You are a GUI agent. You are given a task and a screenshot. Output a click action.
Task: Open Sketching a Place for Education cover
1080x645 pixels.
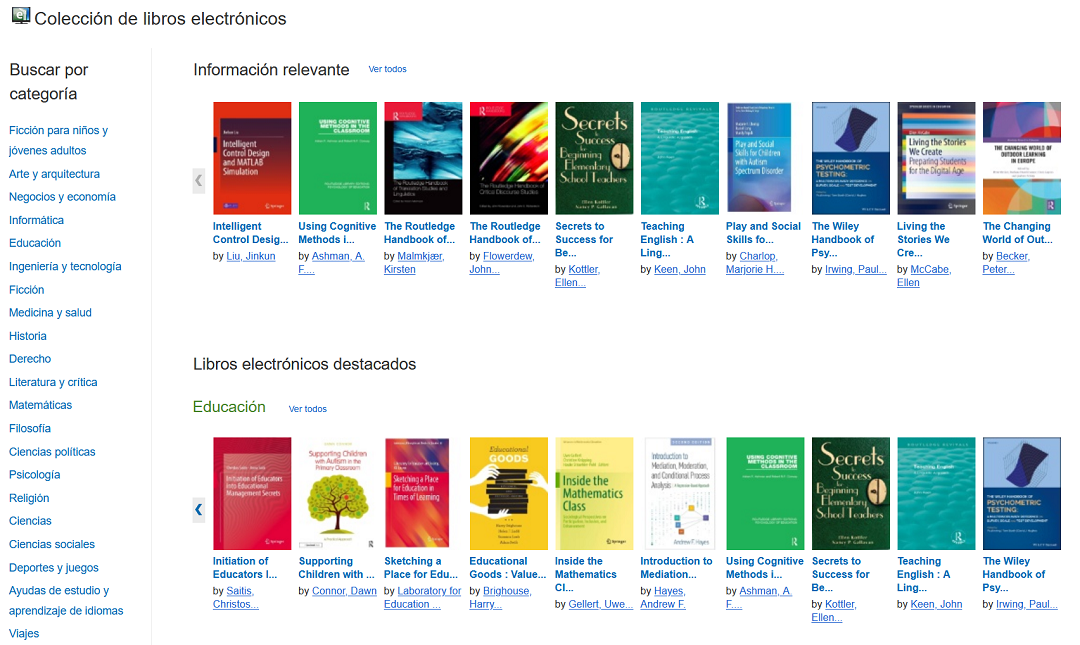point(417,493)
